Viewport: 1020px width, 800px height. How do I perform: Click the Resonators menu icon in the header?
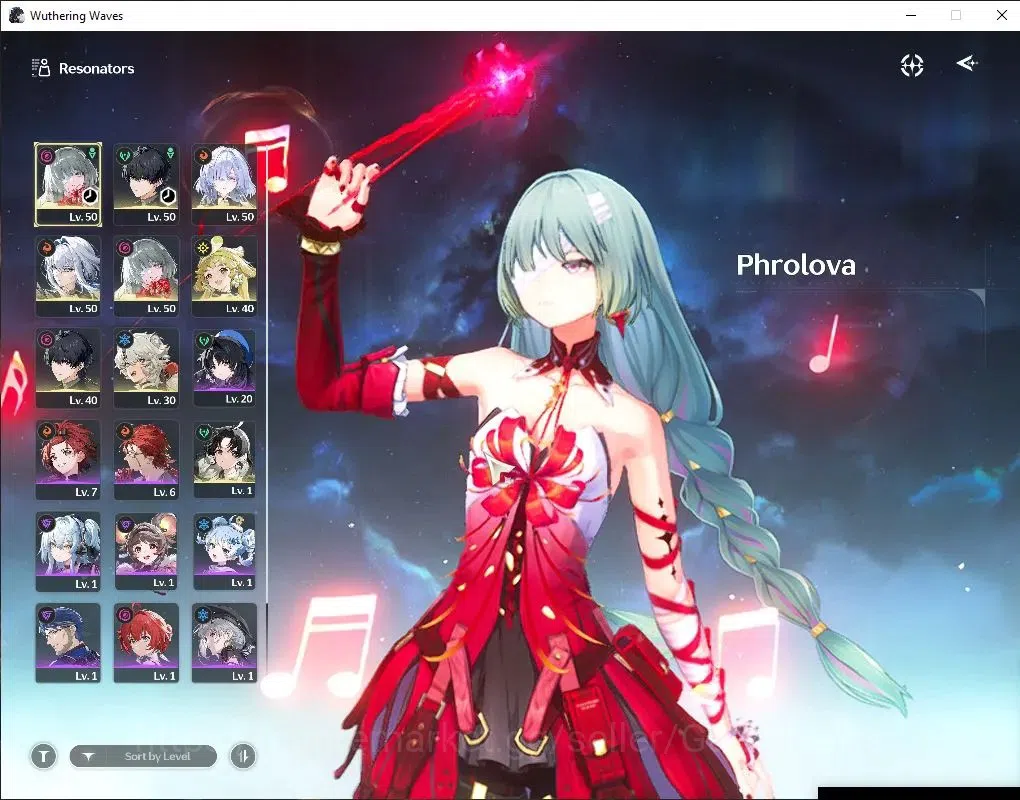pyautogui.click(x=41, y=68)
